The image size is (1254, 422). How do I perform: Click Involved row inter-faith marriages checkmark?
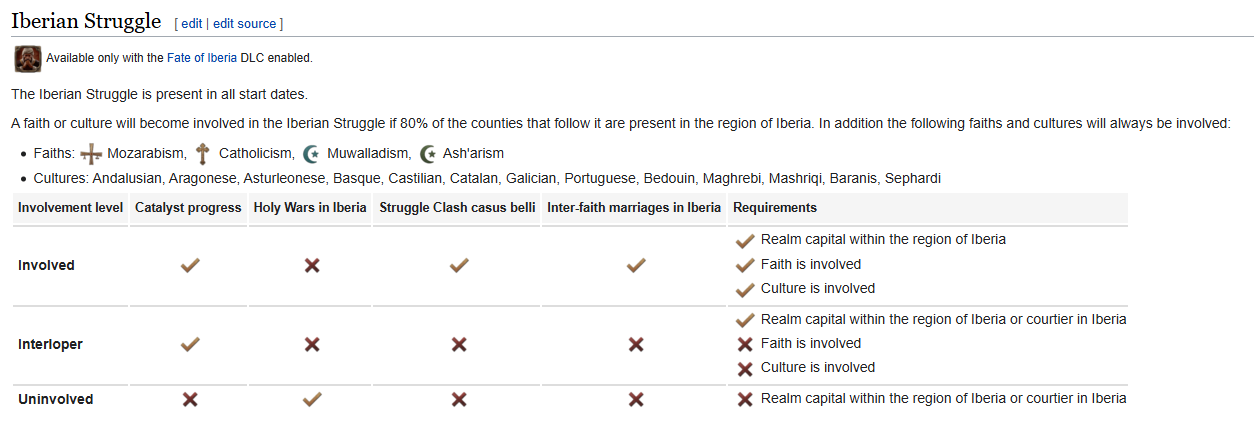coord(636,266)
